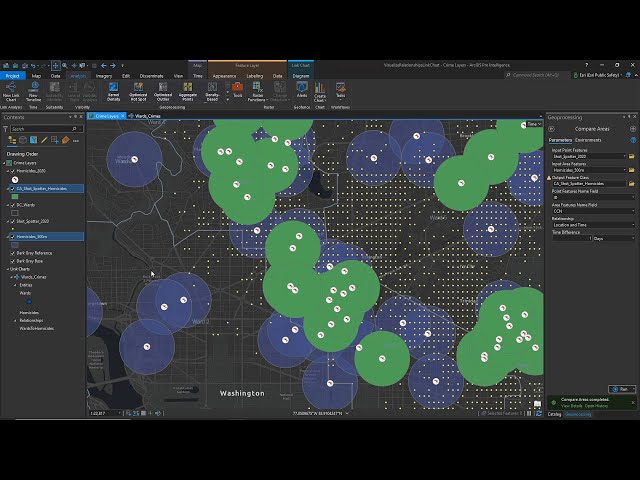
Task: Select List By Editing pencil icon
Action: click(x=44, y=140)
